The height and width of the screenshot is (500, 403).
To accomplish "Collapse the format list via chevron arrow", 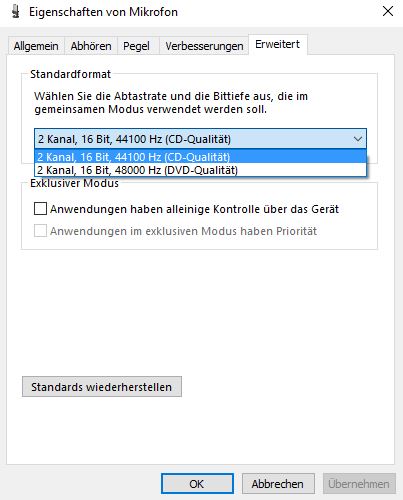I will point(358,139).
